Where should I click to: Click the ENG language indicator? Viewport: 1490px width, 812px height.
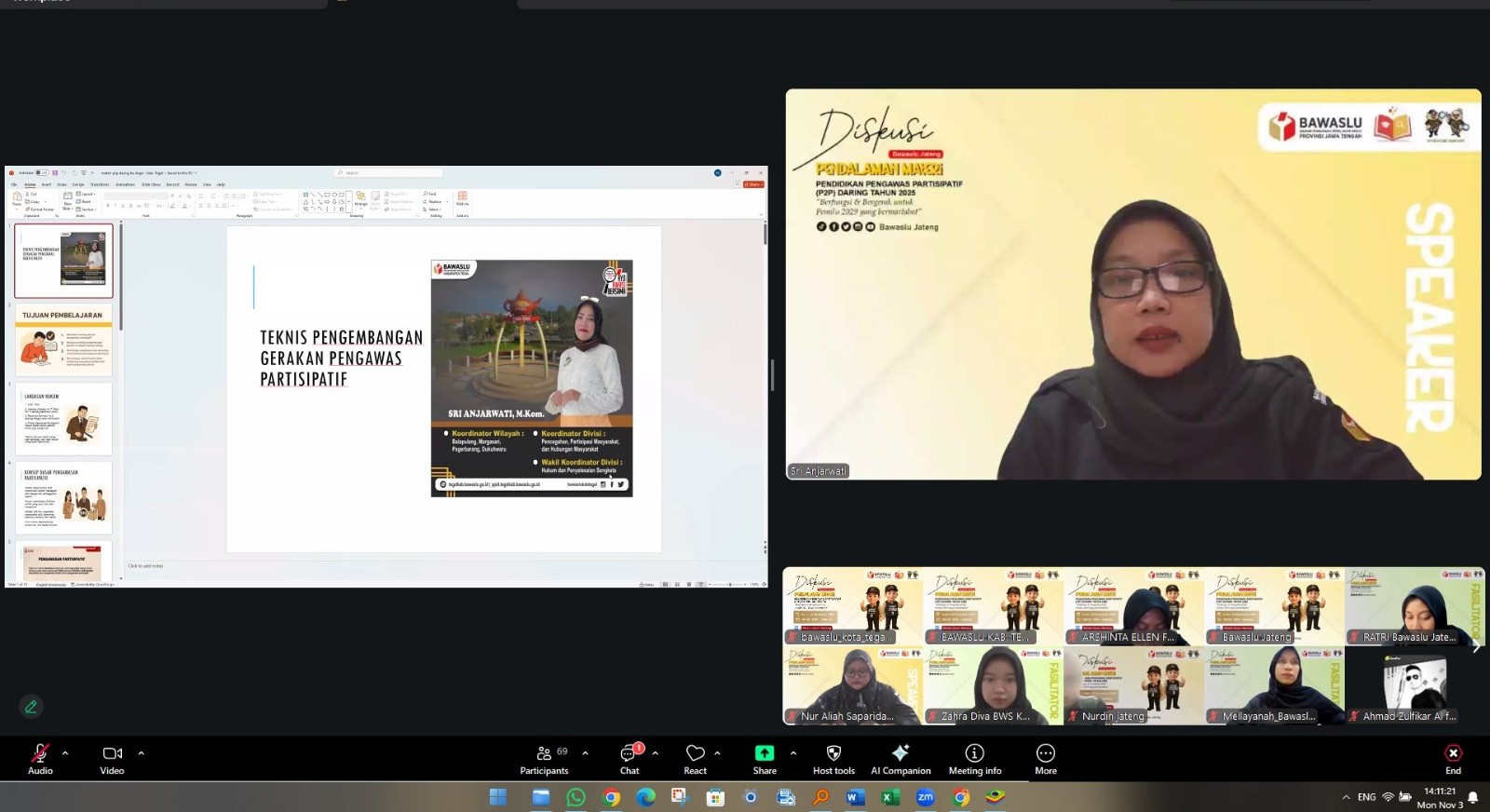(x=1367, y=797)
